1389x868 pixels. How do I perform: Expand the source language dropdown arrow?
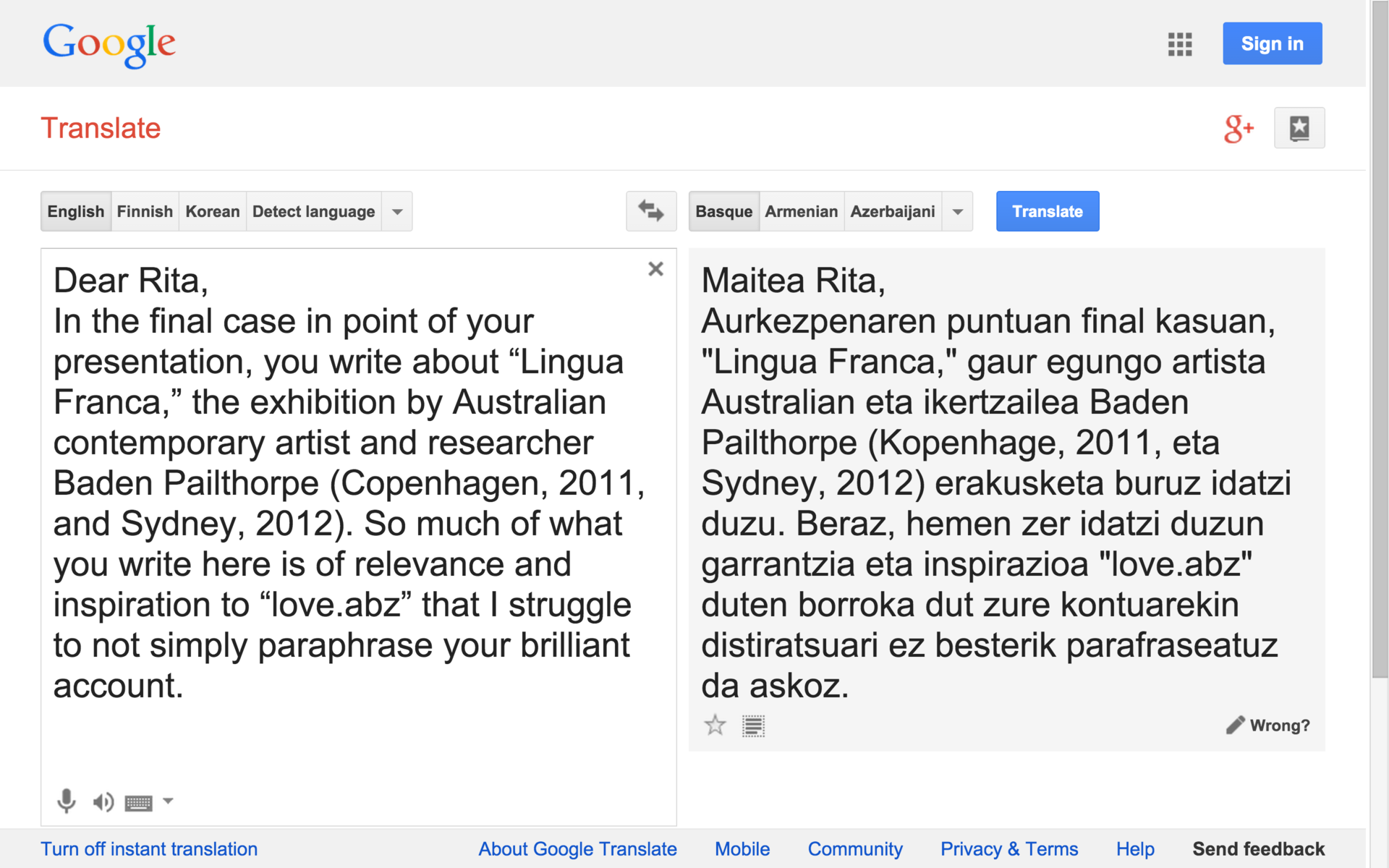397,212
